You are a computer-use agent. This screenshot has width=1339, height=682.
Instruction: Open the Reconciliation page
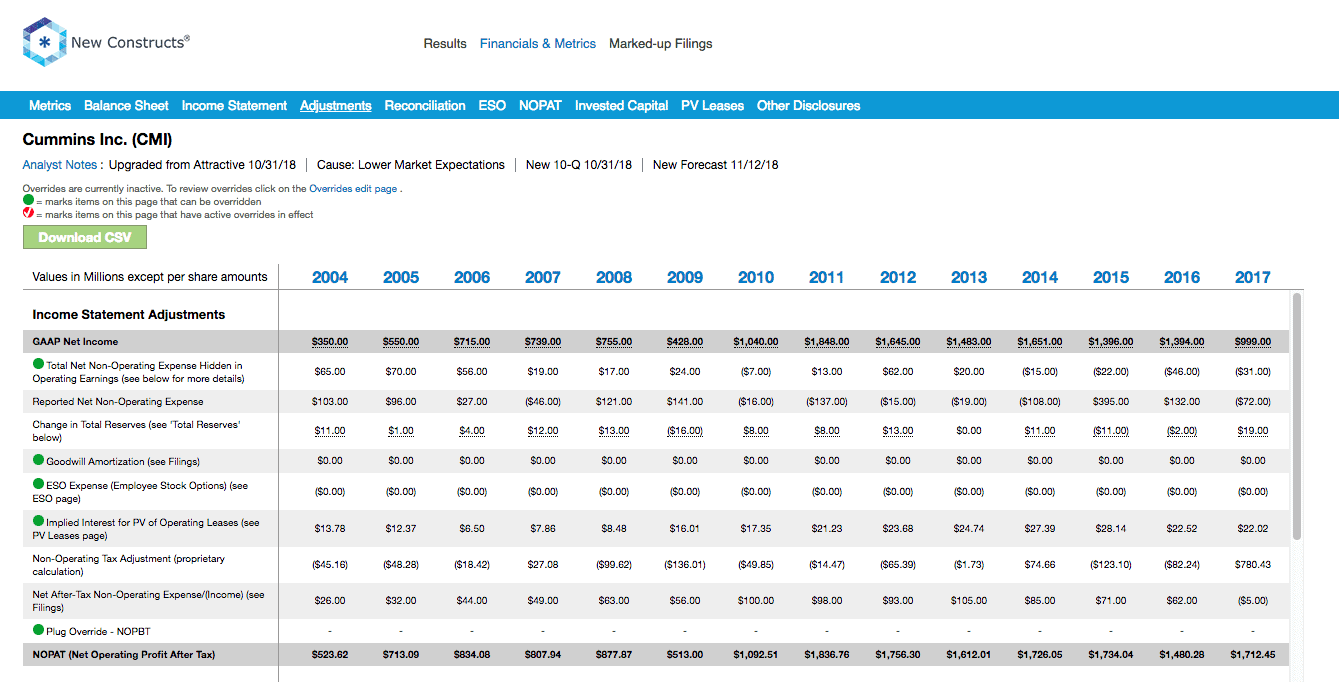coord(425,106)
